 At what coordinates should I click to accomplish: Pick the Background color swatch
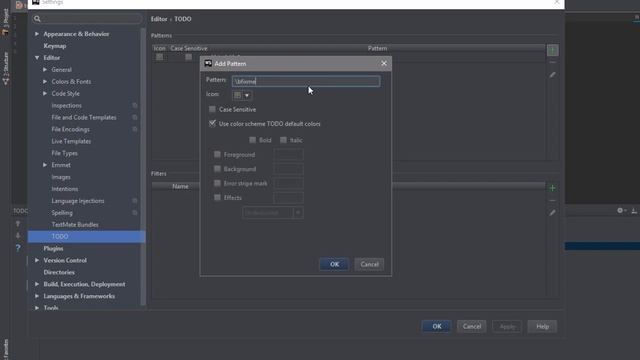point(289,169)
